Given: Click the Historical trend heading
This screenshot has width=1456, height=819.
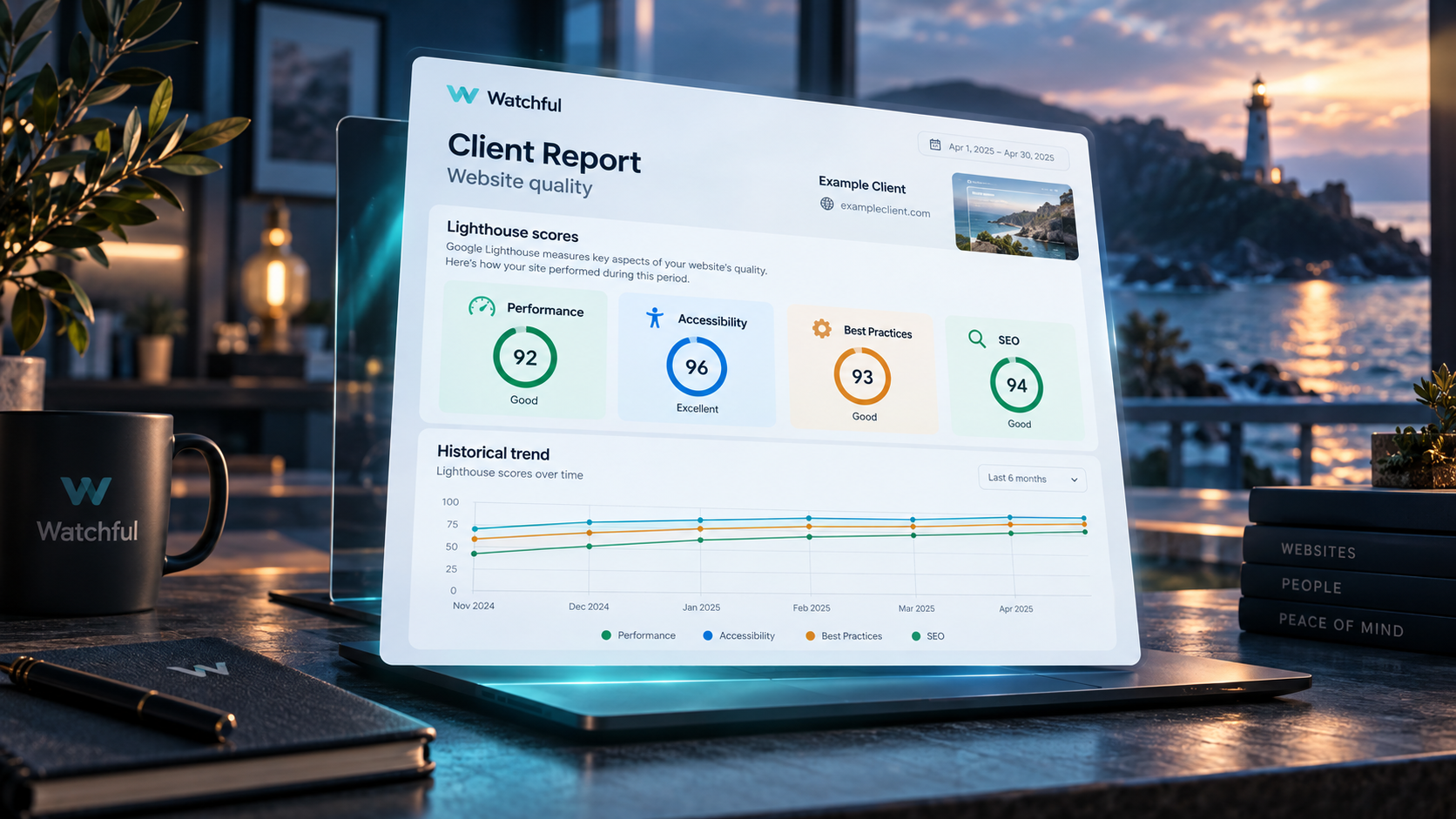Looking at the screenshot, I should 493,453.
